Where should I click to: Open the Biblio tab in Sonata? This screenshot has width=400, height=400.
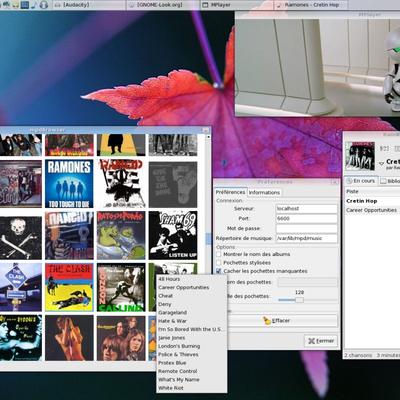pos(390,181)
